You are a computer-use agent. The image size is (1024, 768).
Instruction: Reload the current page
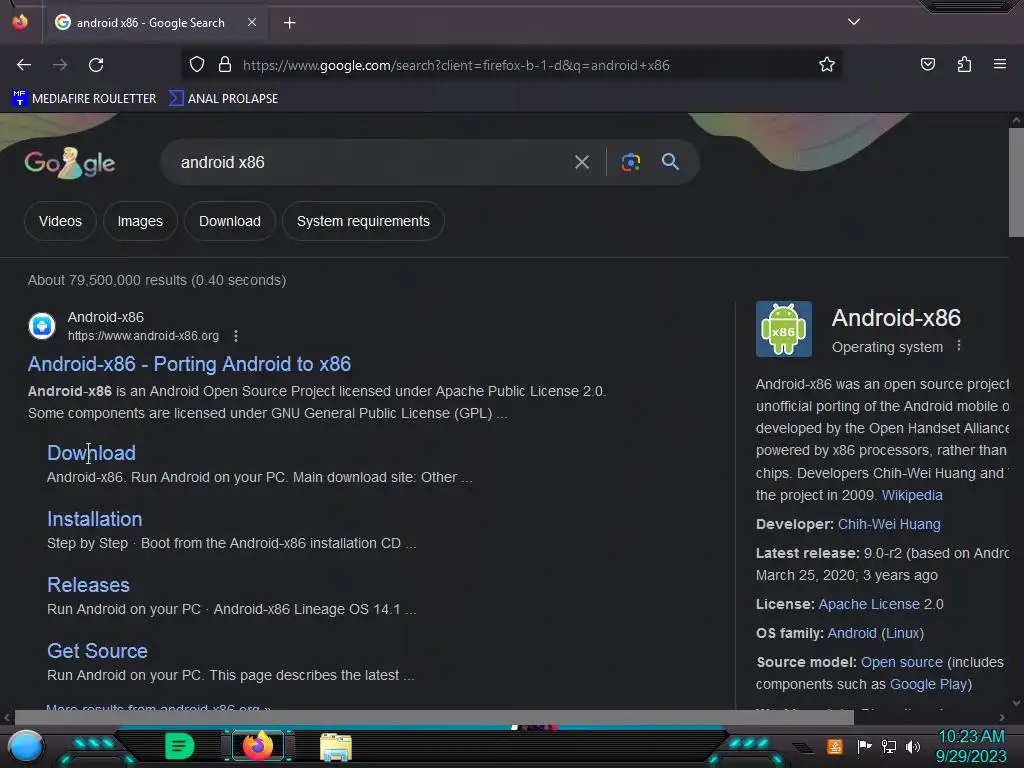(x=96, y=65)
